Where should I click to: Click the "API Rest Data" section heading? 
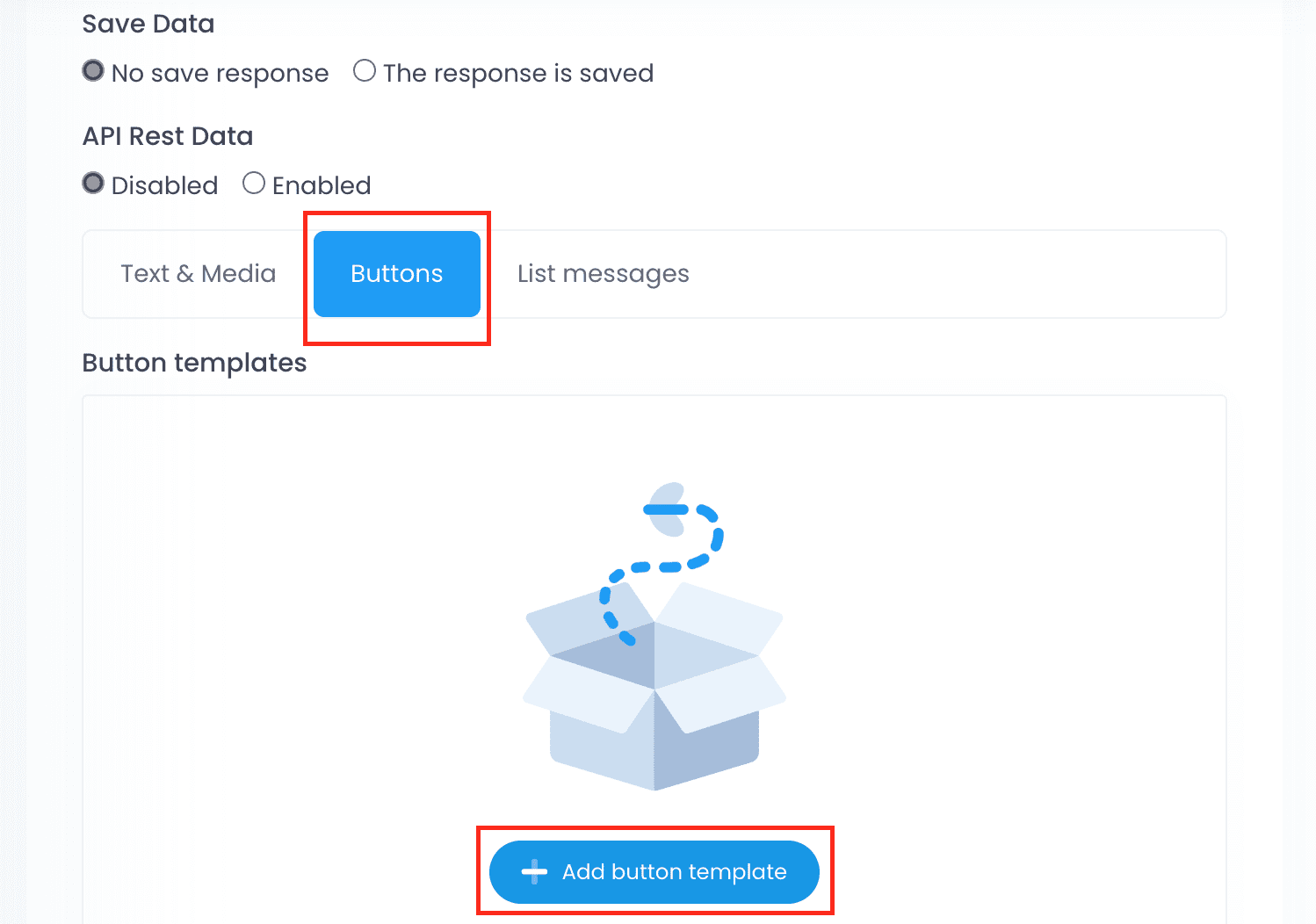[x=168, y=136]
